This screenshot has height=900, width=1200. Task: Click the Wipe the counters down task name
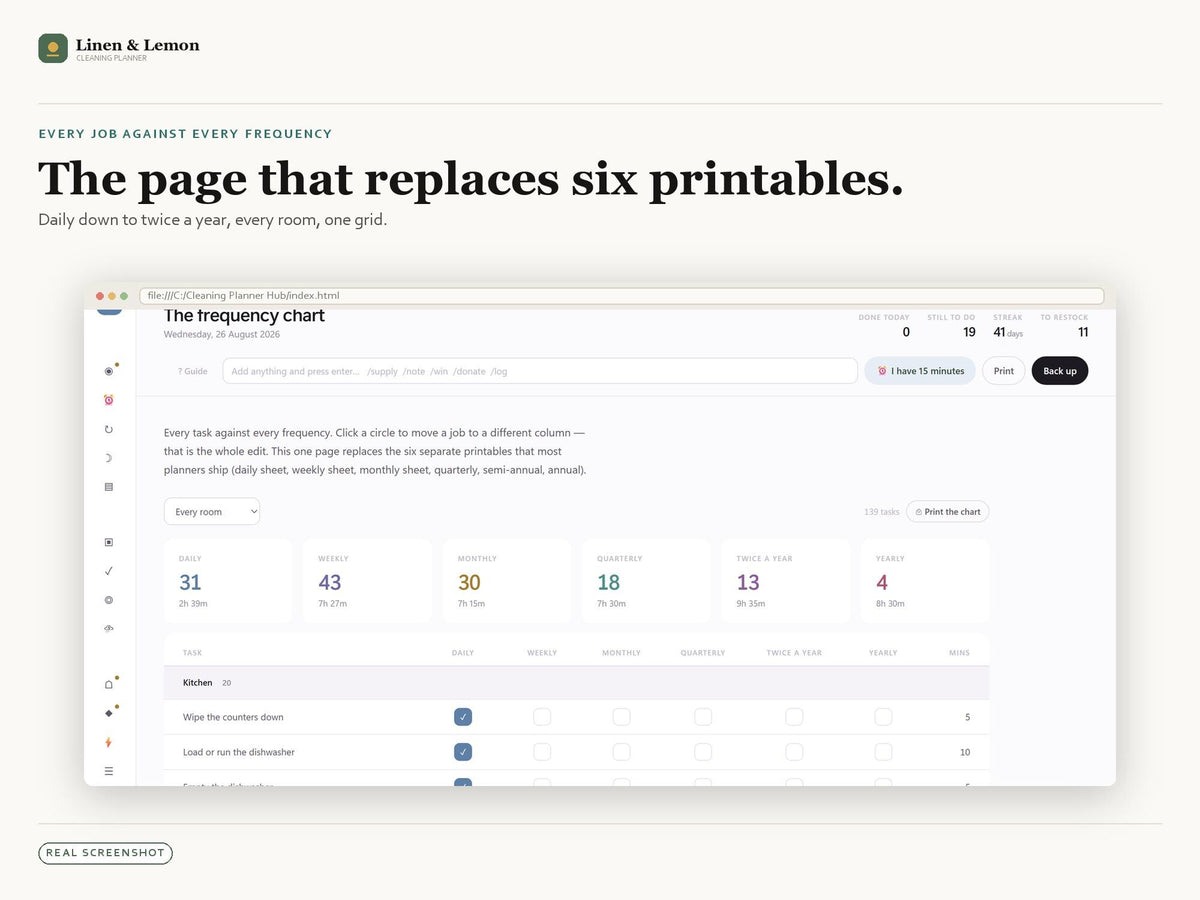point(233,717)
